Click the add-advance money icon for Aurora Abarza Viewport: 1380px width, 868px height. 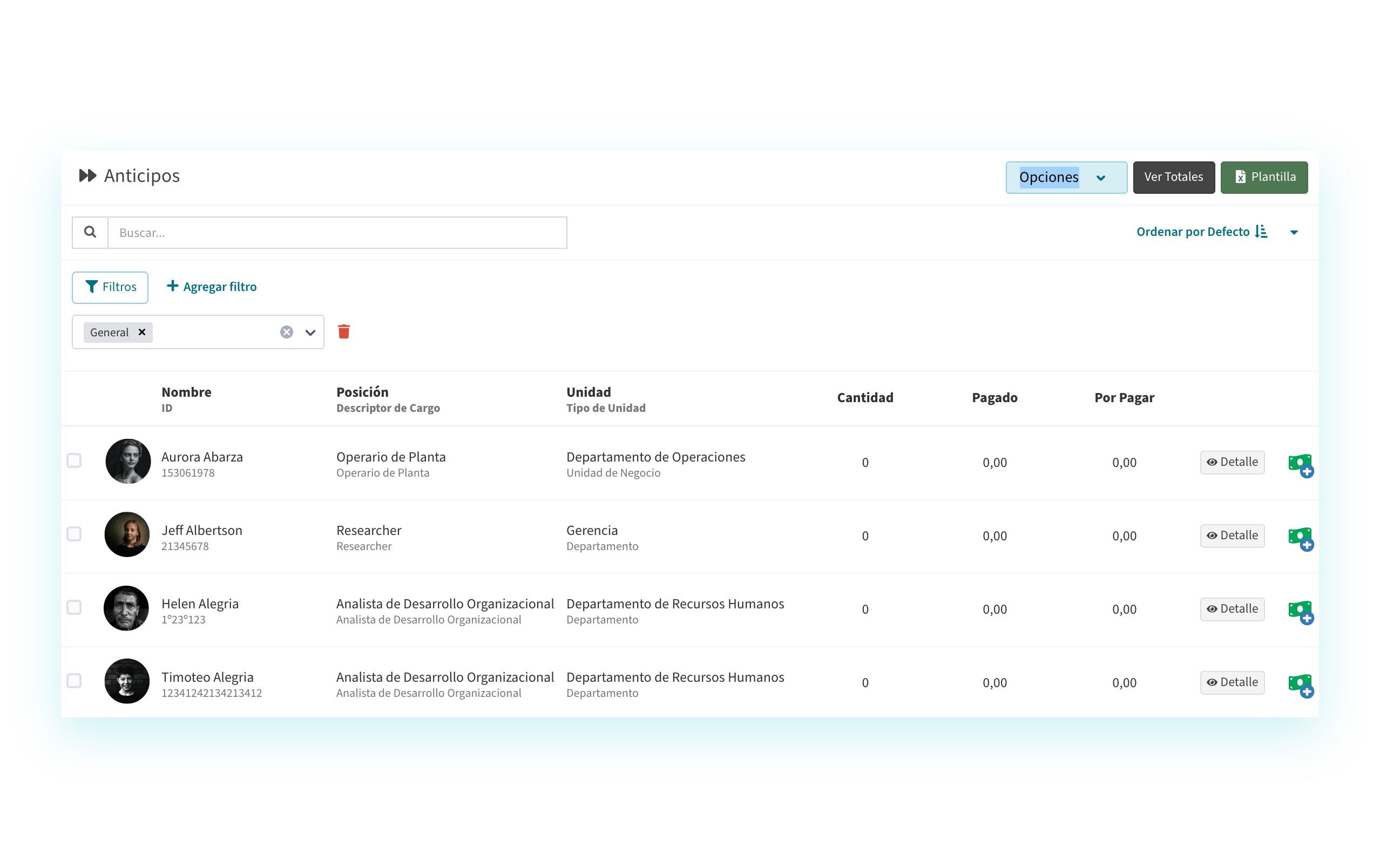1300,464
